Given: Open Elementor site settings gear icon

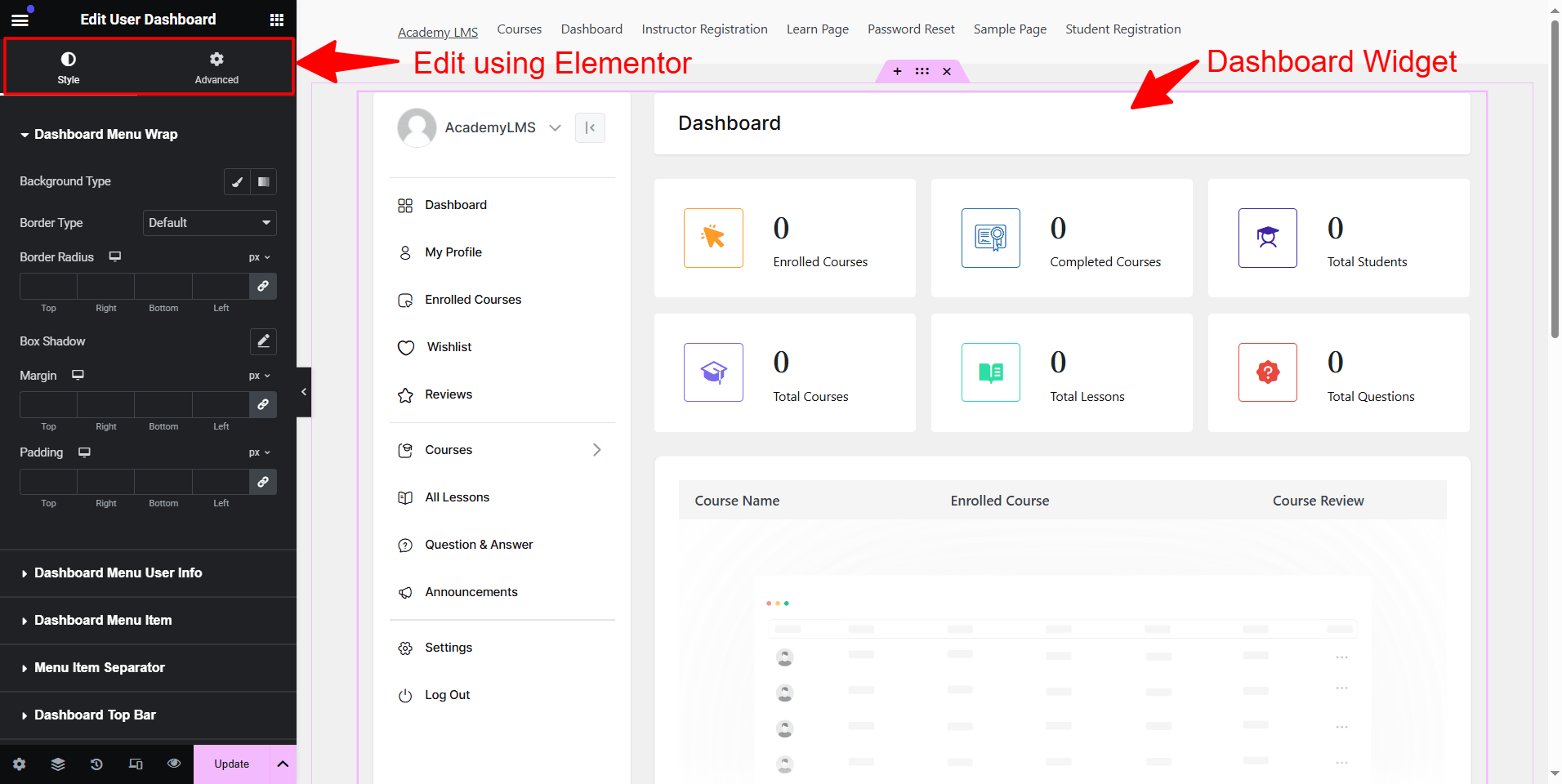Looking at the screenshot, I should coord(18,764).
